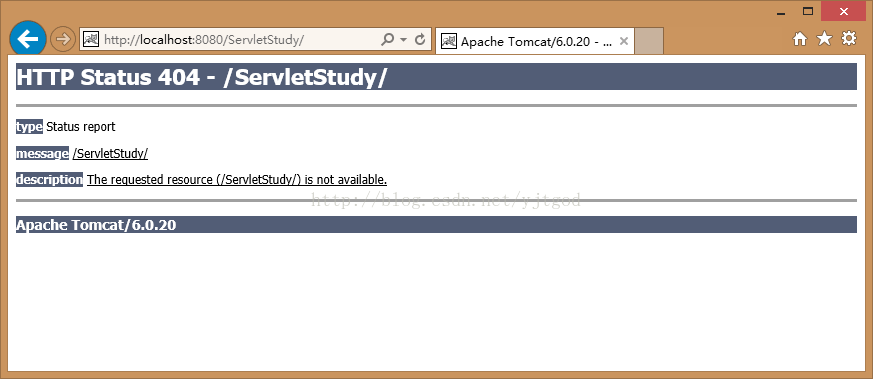Screen dimensions: 873x379
Task: Refresh the page with reload icon
Action: (420, 40)
